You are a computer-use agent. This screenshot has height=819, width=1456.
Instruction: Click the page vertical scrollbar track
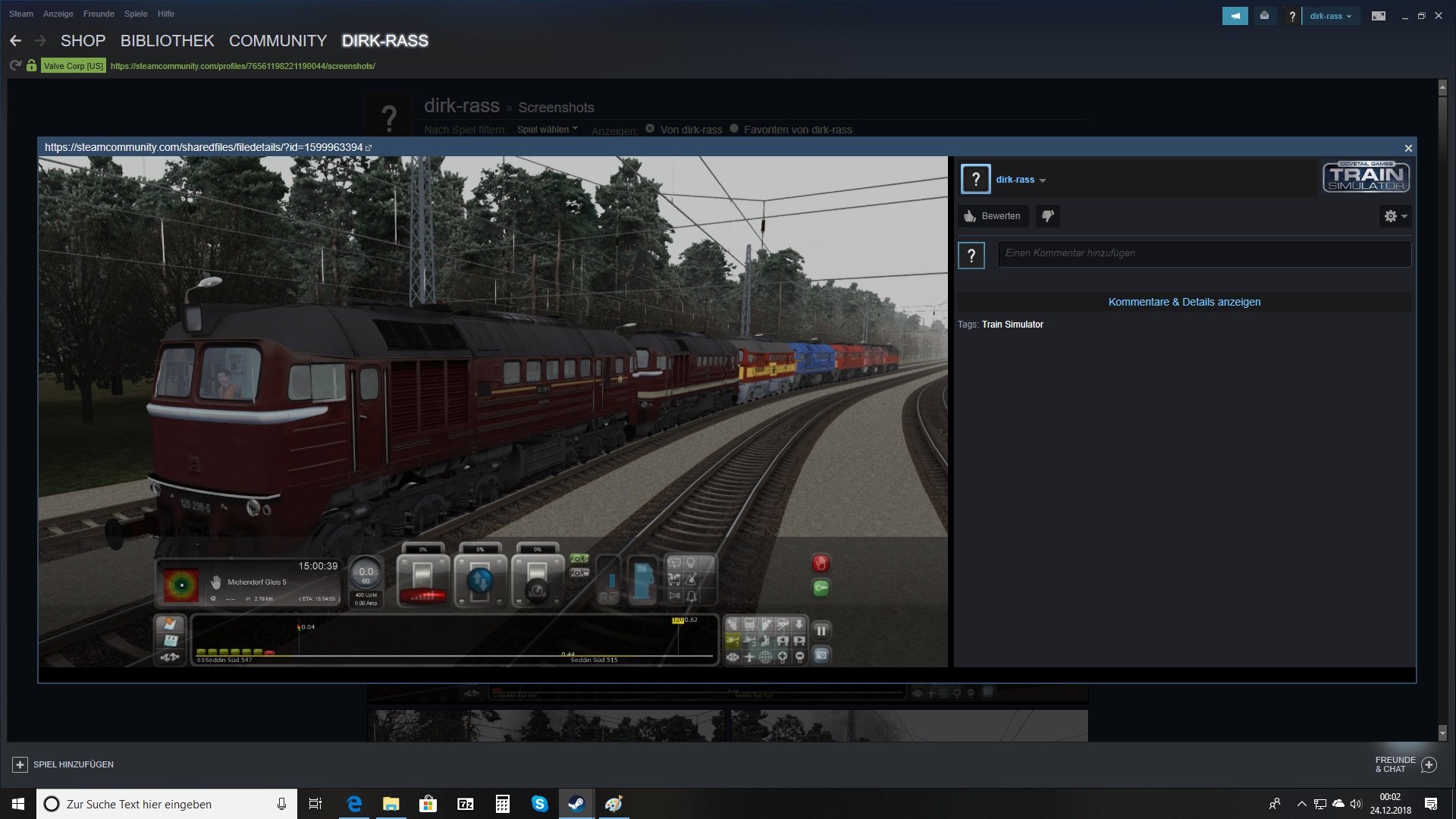point(1442,455)
